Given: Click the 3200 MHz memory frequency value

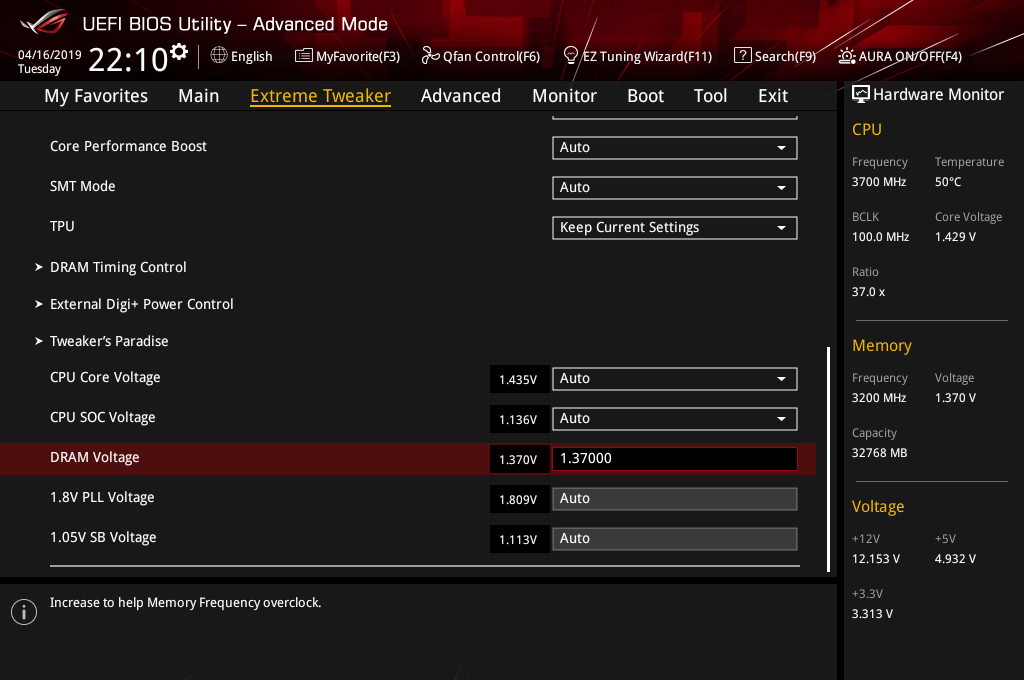Looking at the screenshot, I should pos(879,397).
